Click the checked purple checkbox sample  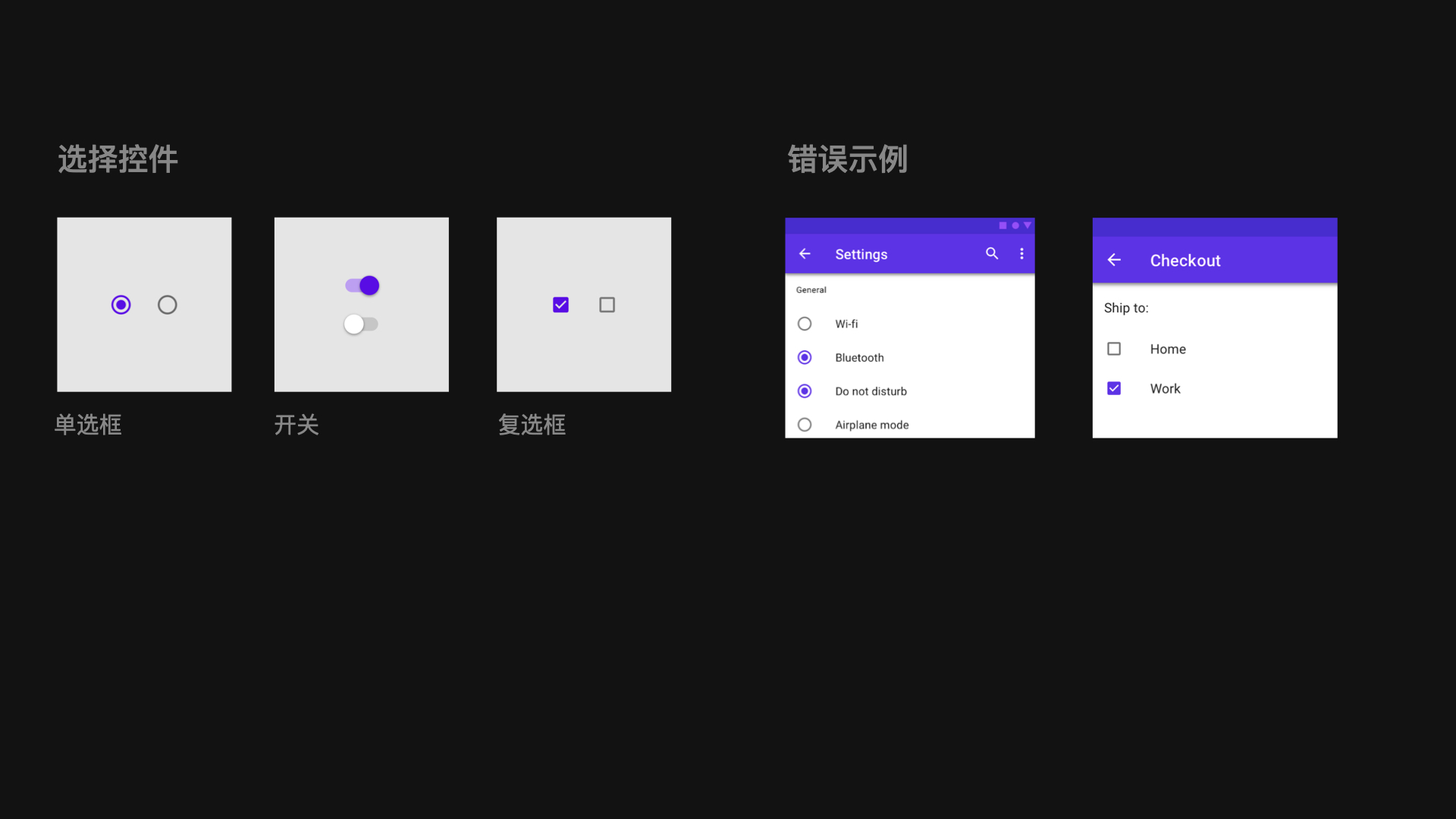[x=561, y=305]
